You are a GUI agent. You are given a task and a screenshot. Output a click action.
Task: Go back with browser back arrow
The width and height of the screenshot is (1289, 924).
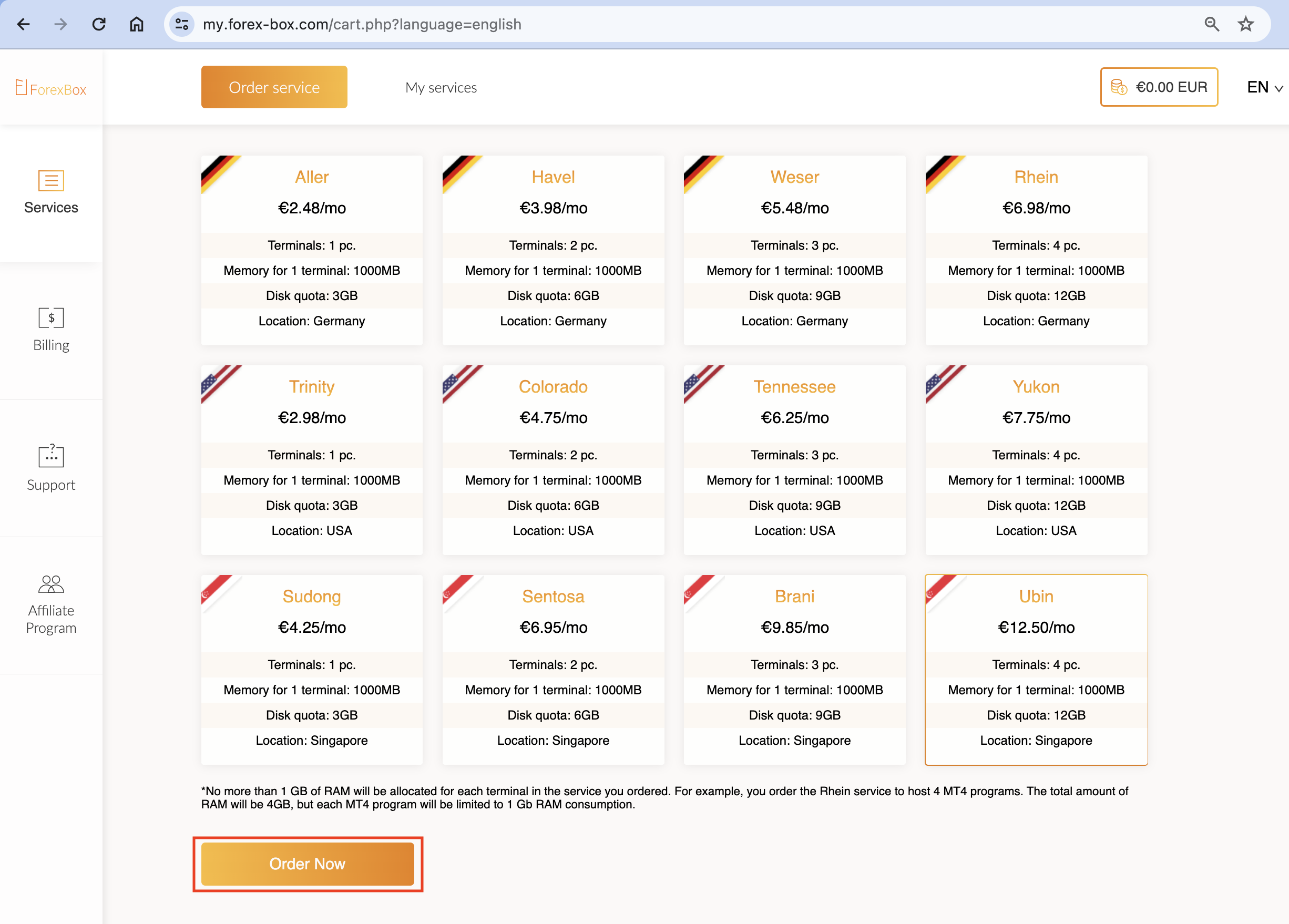click(x=23, y=24)
